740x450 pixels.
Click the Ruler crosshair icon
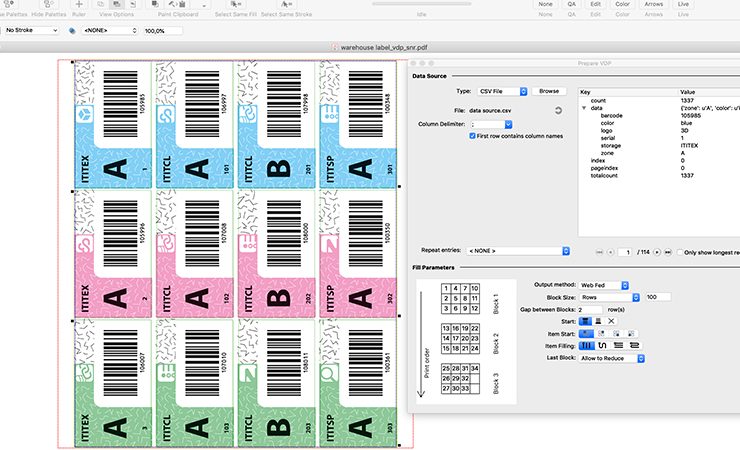click(79, 4)
